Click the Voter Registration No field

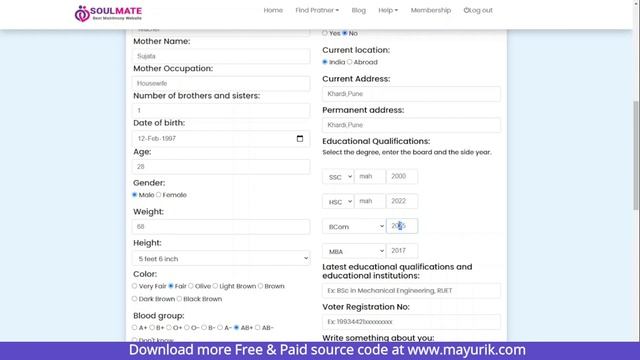point(411,322)
